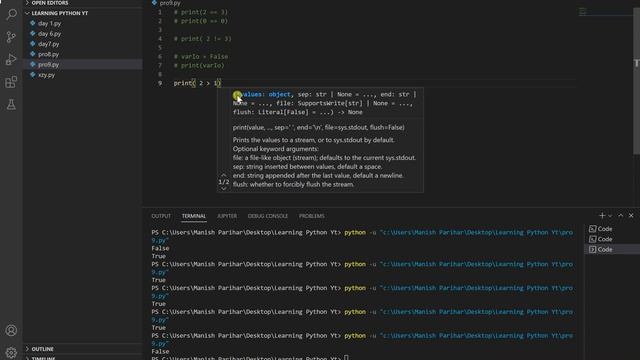Screen dimensions: 640x360
Task: Close the terminal panel
Action: (x=631, y=216)
